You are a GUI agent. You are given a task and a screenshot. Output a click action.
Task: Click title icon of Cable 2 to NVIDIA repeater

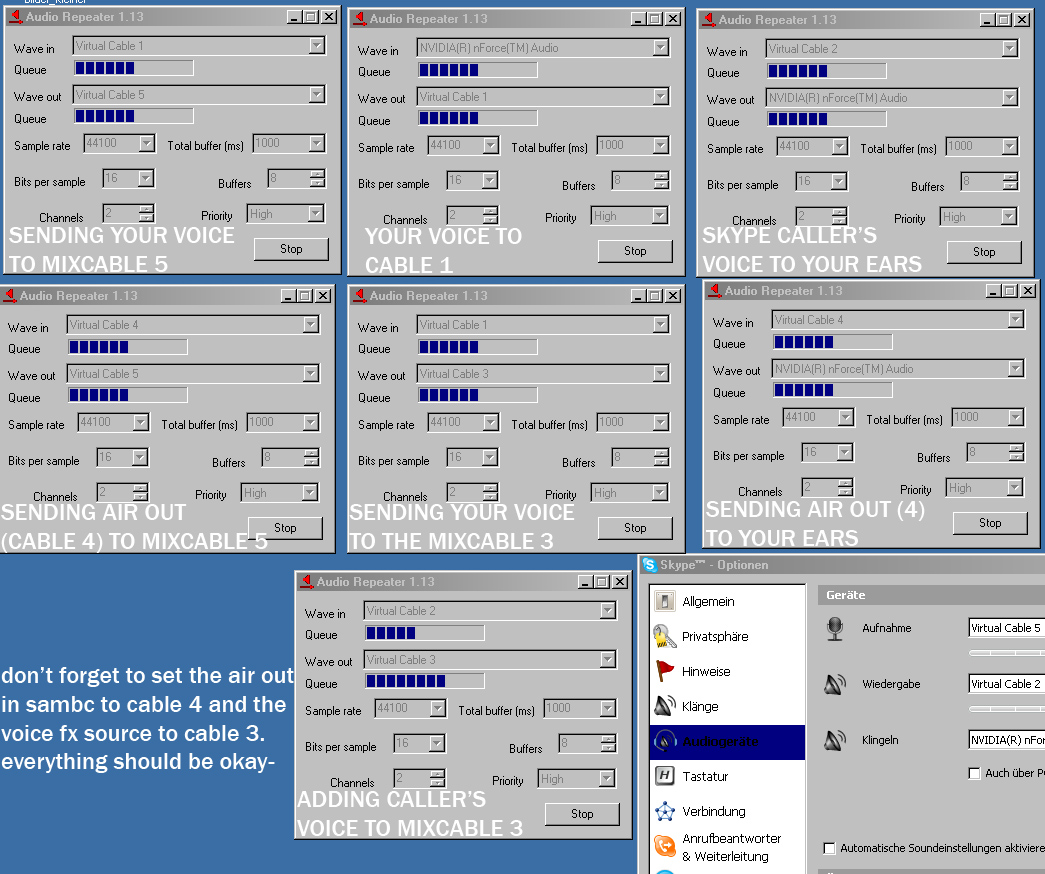[x=709, y=19]
